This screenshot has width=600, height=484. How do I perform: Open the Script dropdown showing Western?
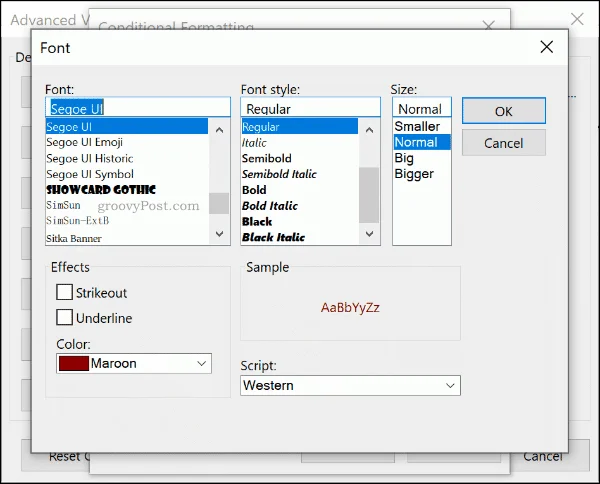(350, 385)
